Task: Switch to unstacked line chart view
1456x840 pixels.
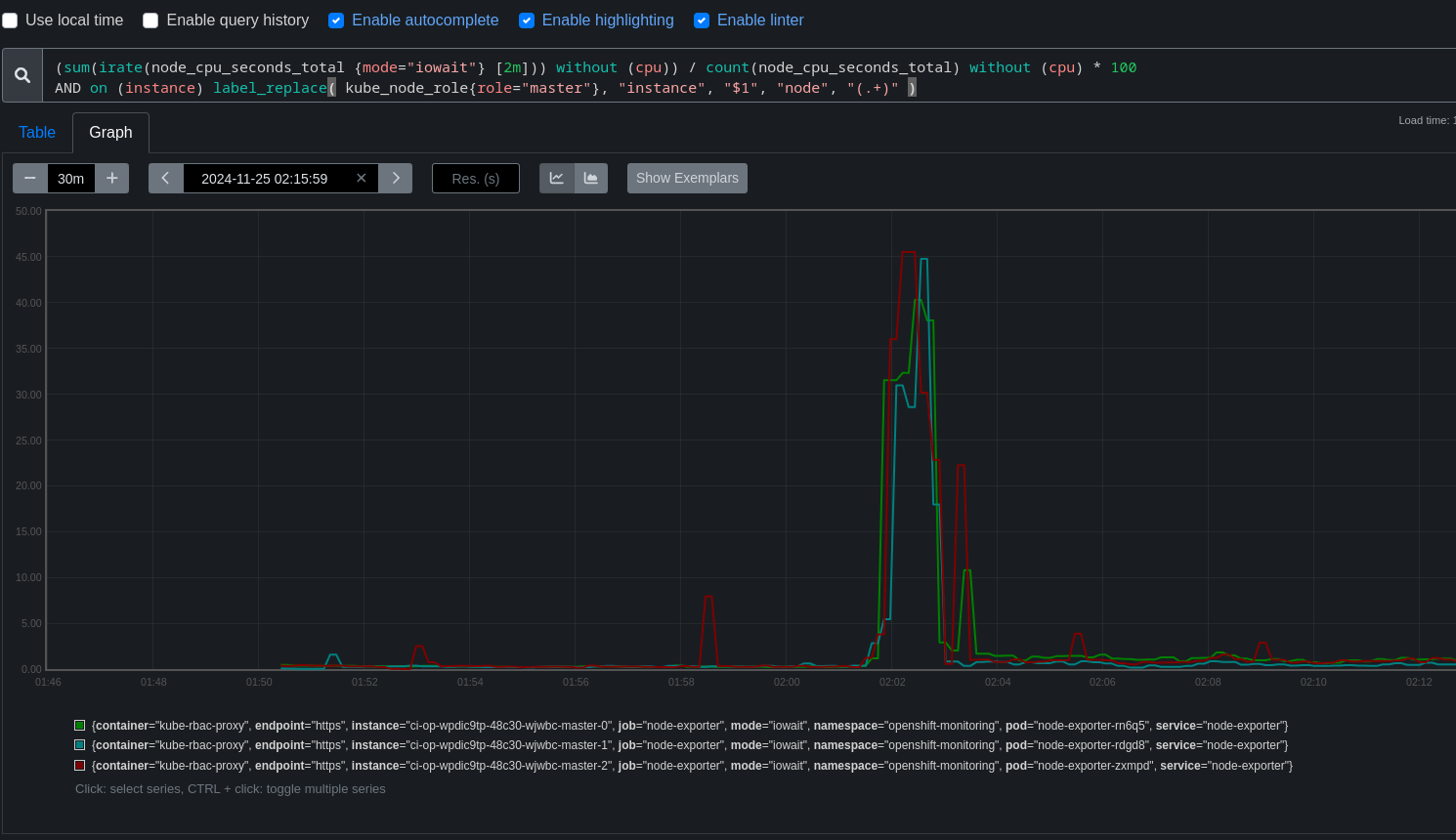Action: (557, 178)
